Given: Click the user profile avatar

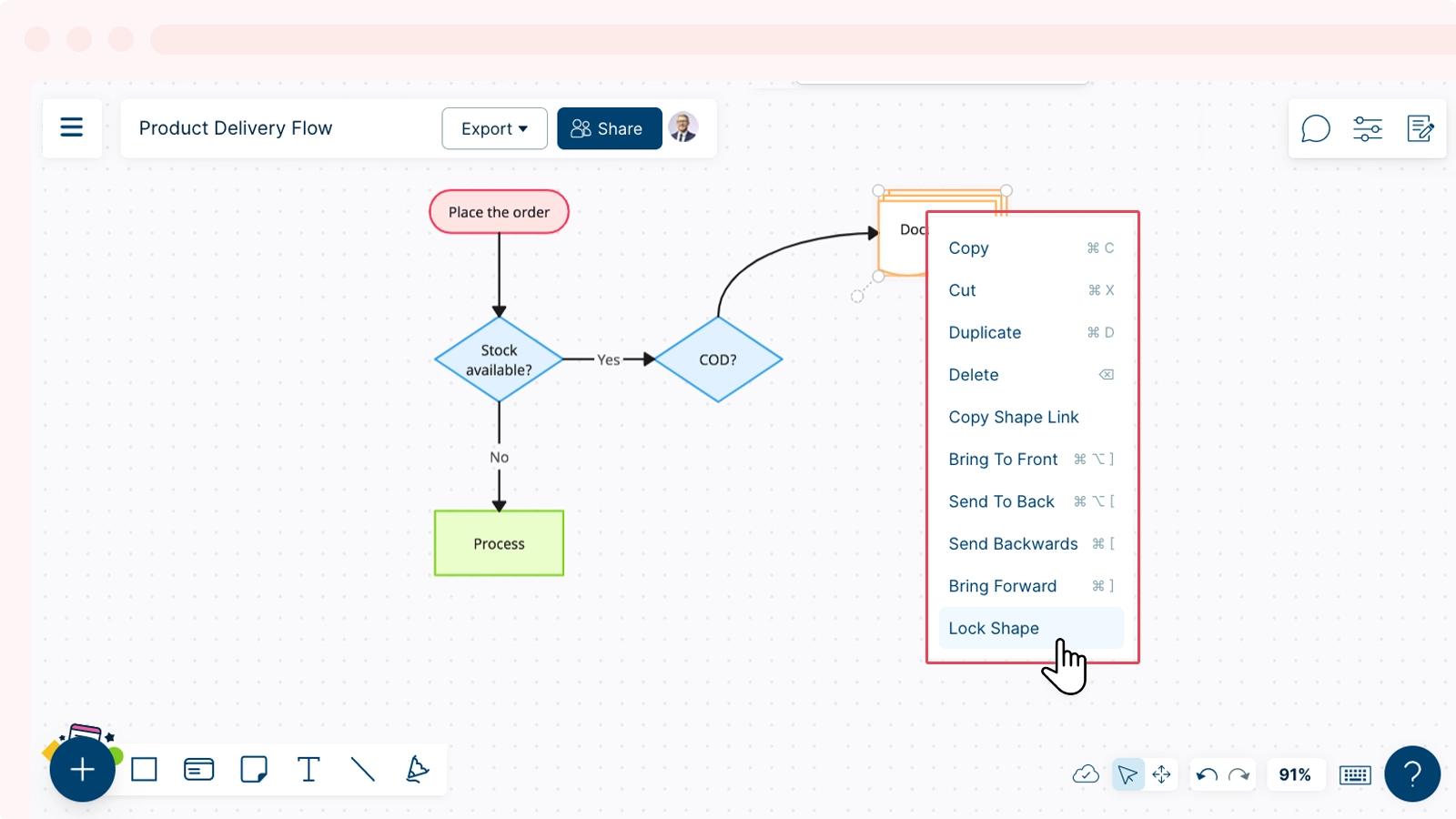Looking at the screenshot, I should point(683,127).
